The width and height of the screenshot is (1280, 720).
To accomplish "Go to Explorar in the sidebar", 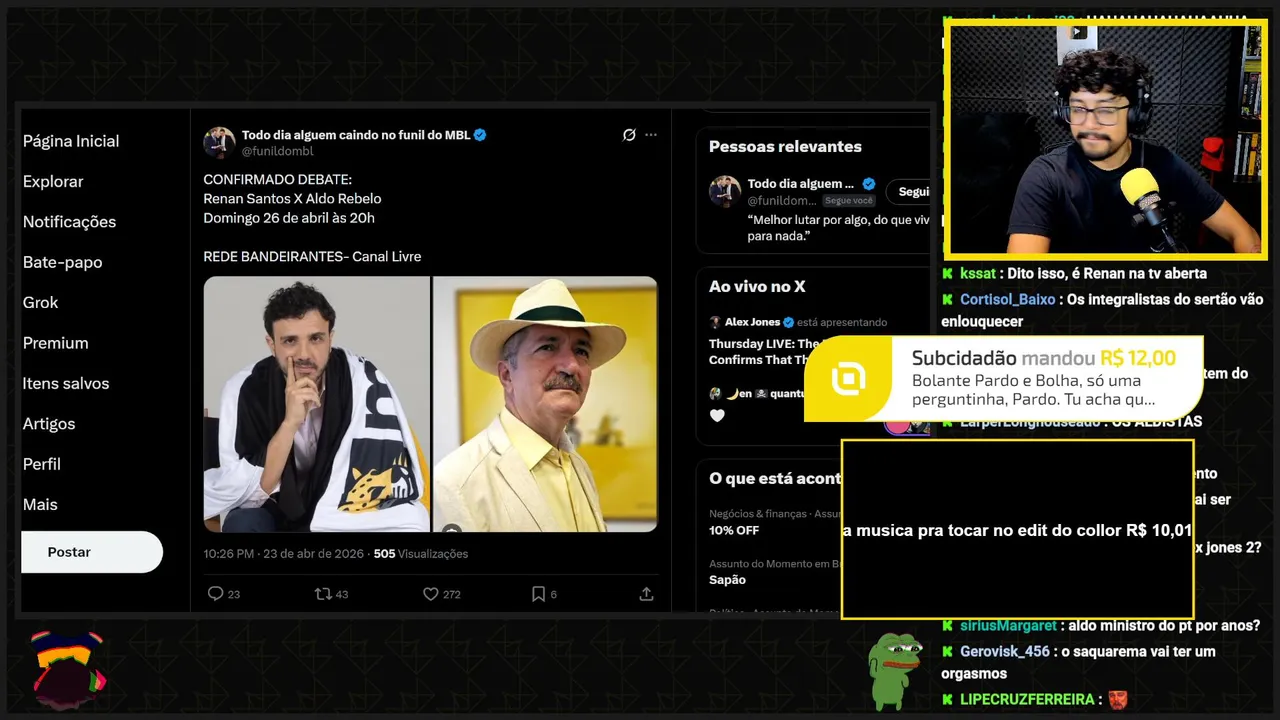I will tap(53, 181).
